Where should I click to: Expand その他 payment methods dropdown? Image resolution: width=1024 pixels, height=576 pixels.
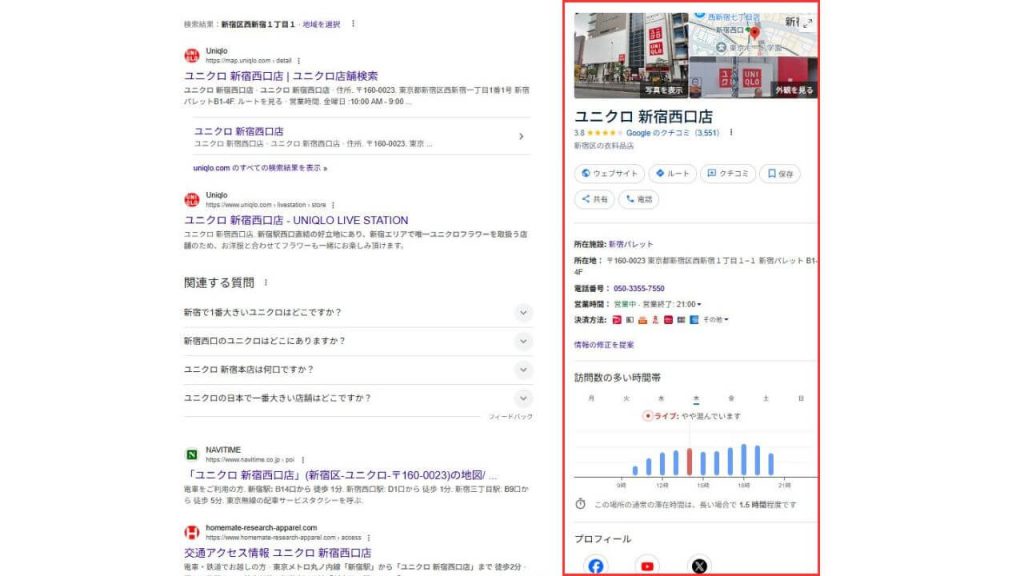click(715, 320)
